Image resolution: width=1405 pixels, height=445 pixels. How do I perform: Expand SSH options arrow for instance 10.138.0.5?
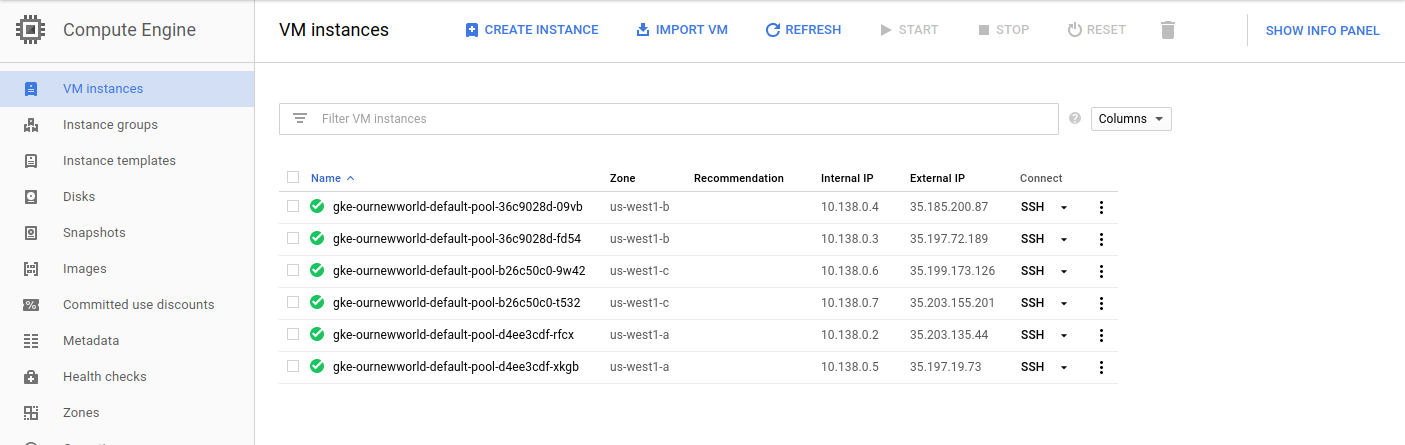pyautogui.click(x=1064, y=368)
